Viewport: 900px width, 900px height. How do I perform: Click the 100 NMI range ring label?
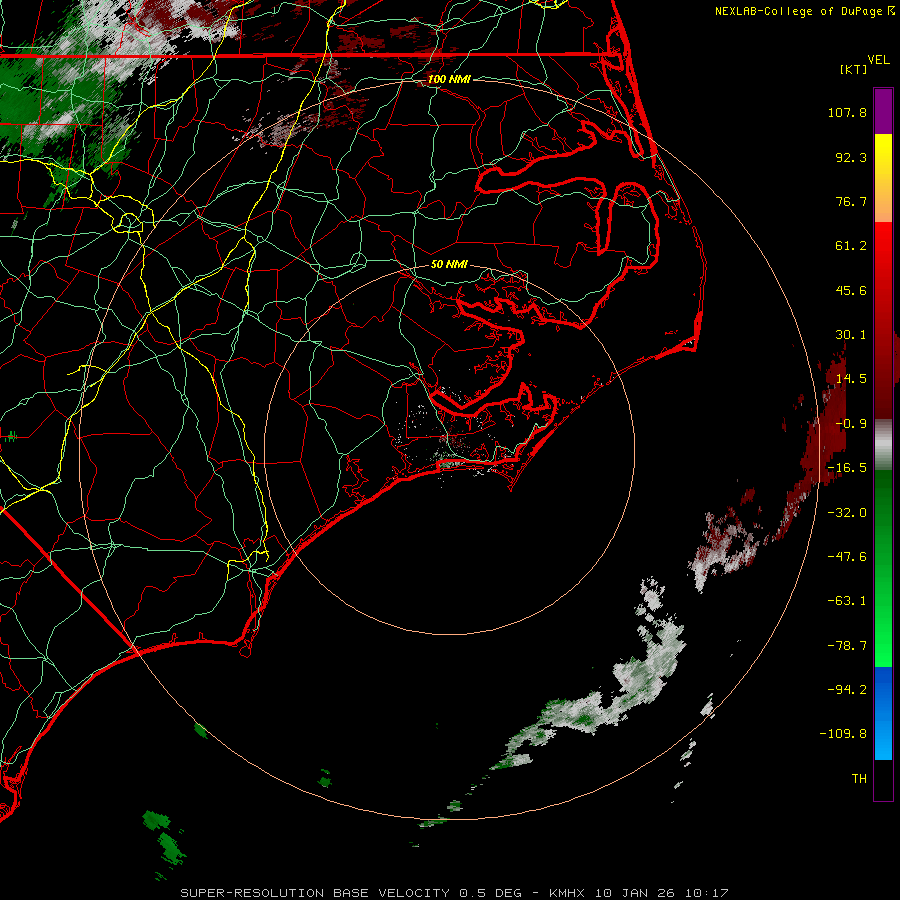[449, 79]
